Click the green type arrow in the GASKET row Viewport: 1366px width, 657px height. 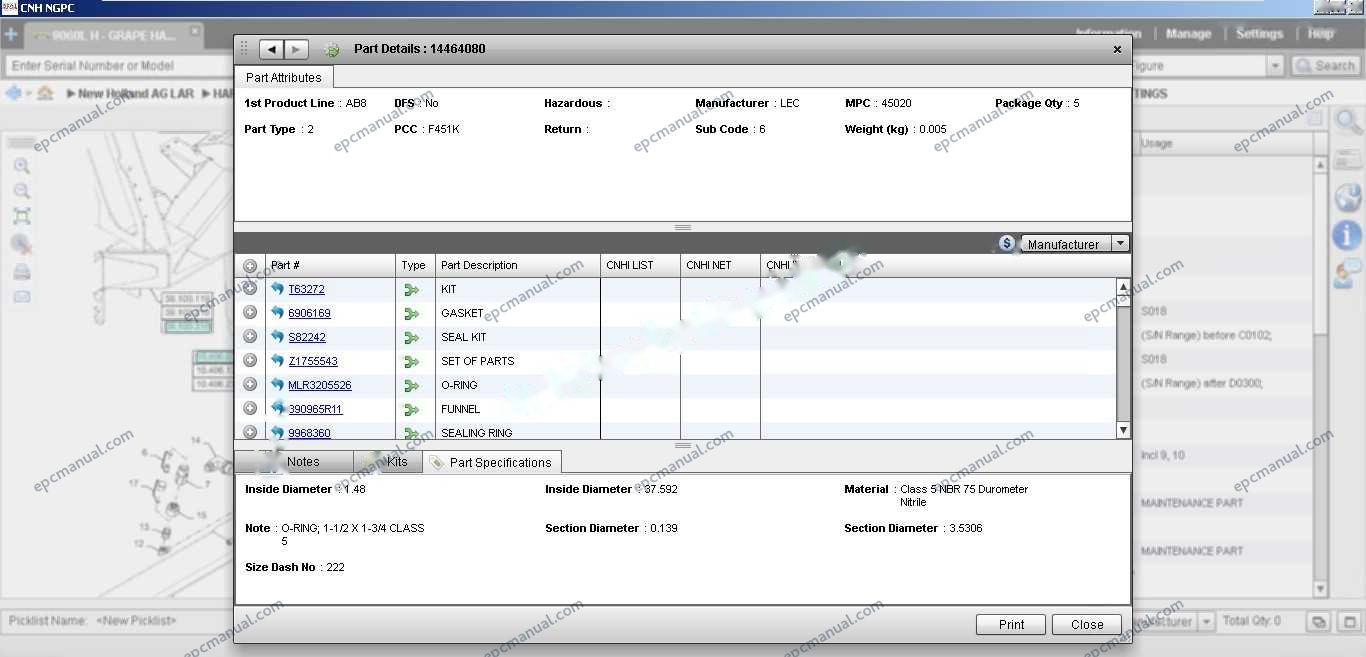point(411,314)
